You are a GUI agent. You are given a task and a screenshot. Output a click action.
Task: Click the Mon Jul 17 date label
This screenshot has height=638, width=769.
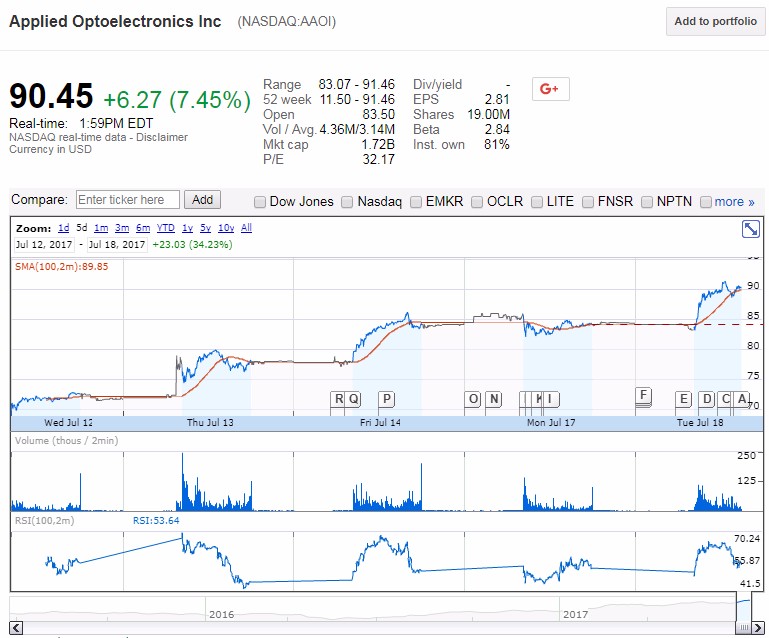click(x=551, y=422)
